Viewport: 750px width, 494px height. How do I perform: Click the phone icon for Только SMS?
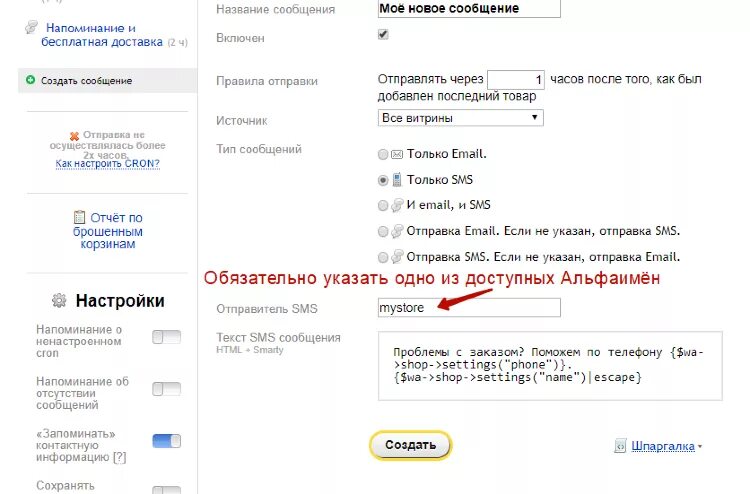click(397, 180)
